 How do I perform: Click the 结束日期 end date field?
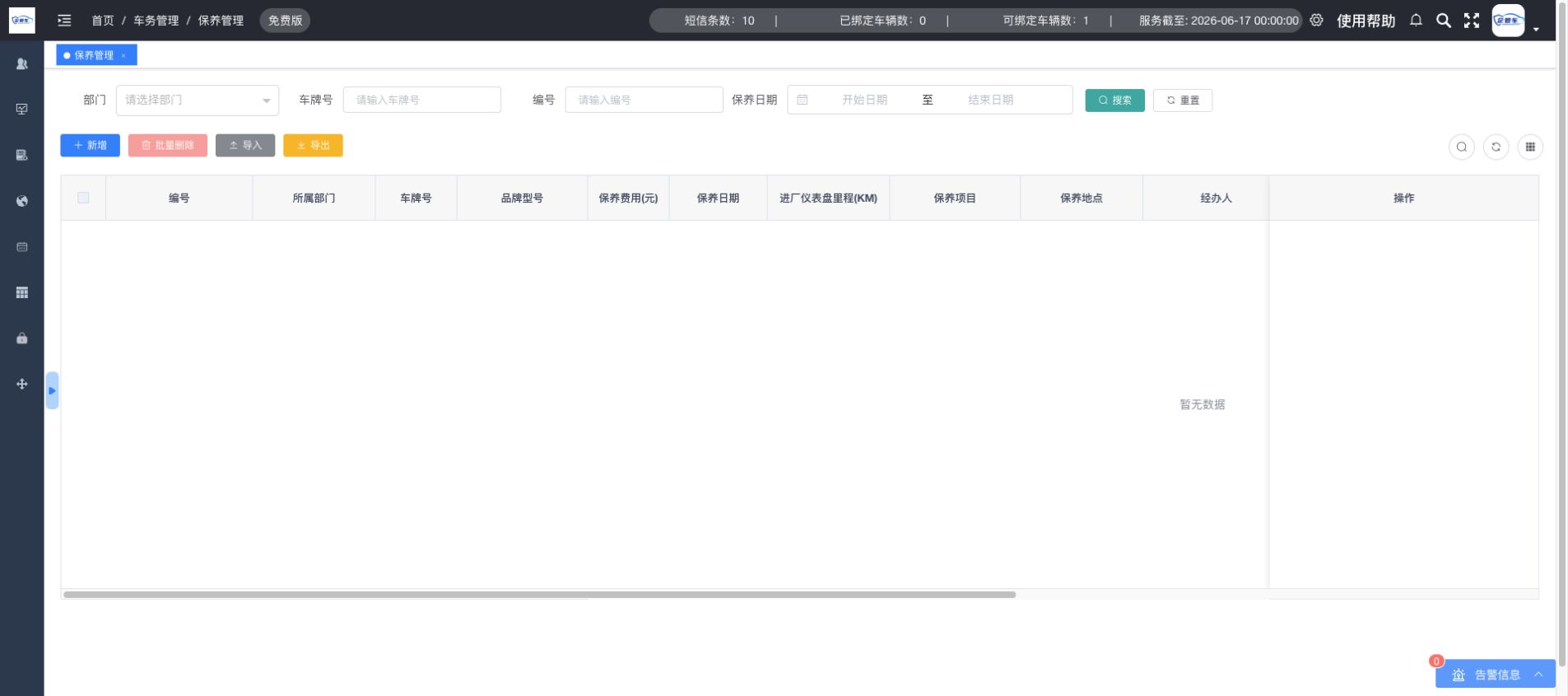990,100
